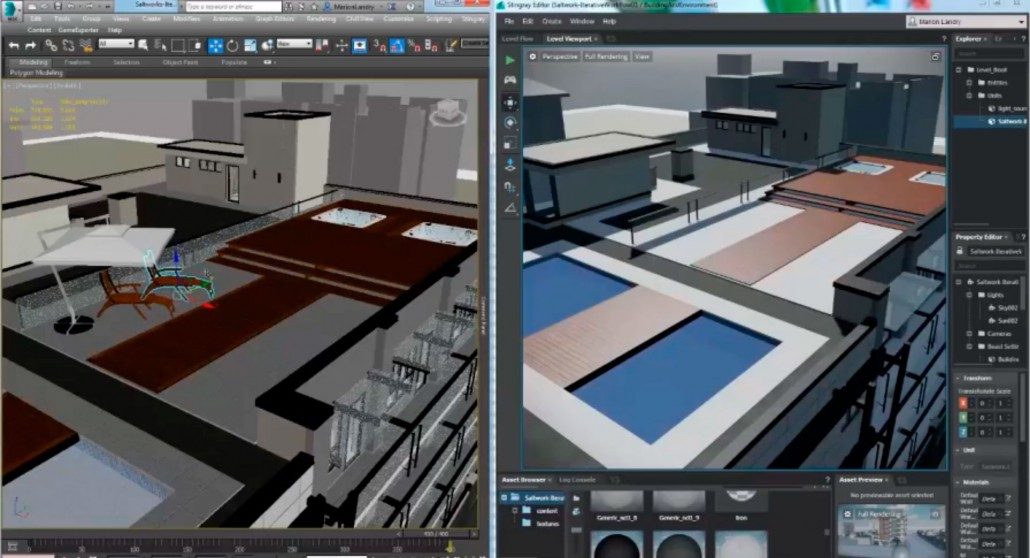Screen dimensions: 1030x558
Task: Open the viewport settings gear icon
Action: [x=533, y=57]
